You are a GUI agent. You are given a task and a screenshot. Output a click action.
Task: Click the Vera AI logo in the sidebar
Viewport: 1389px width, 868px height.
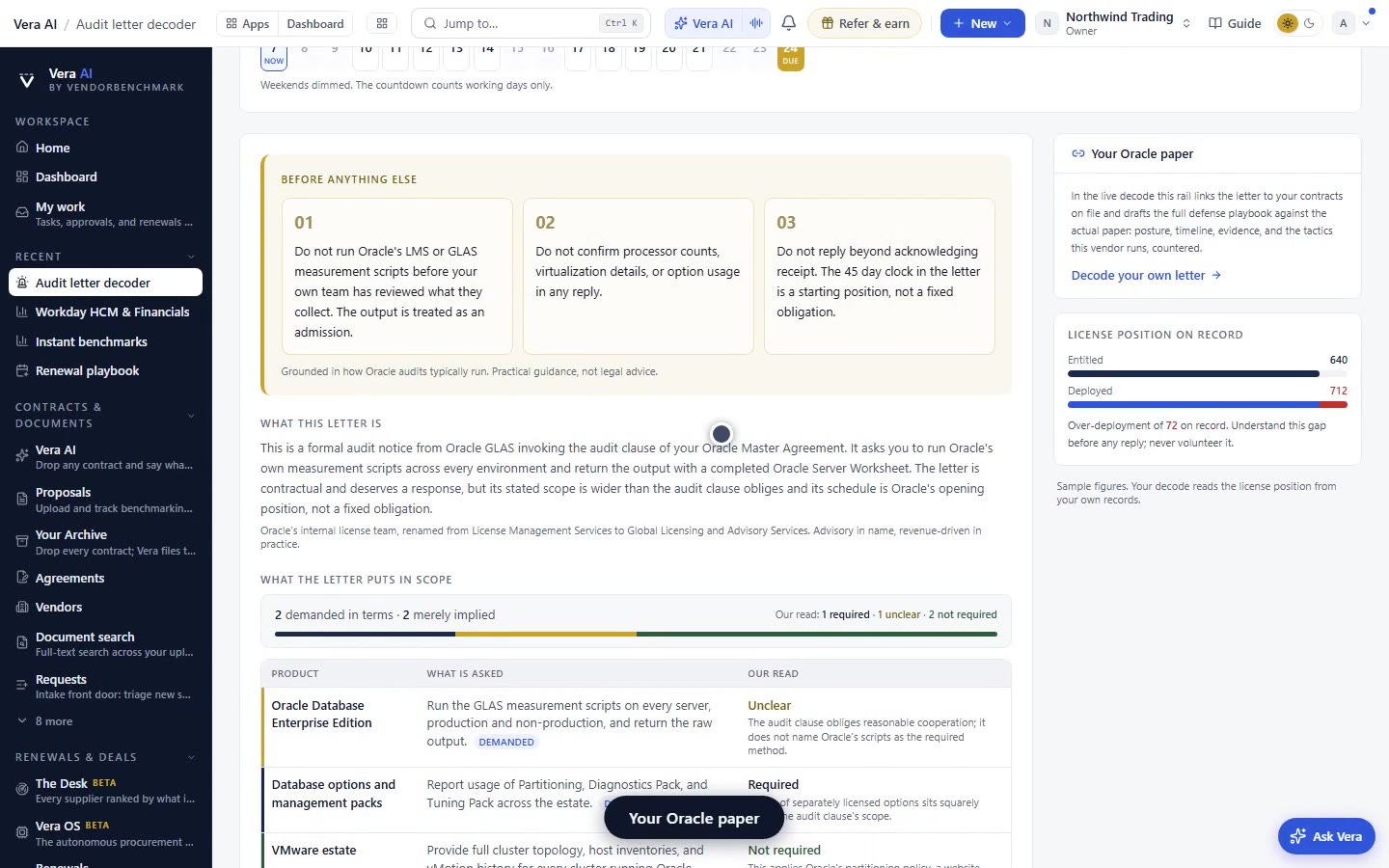click(27, 80)
